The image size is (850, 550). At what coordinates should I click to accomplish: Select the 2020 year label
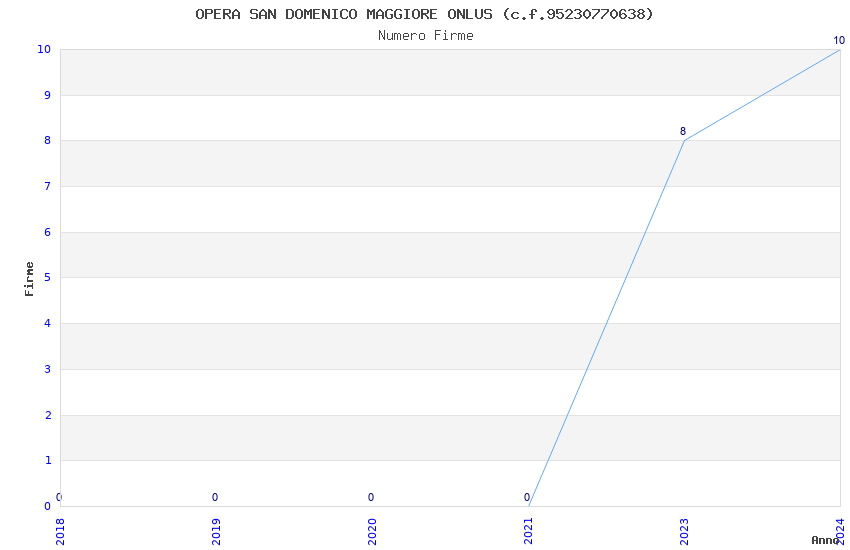tap(372, 531)
